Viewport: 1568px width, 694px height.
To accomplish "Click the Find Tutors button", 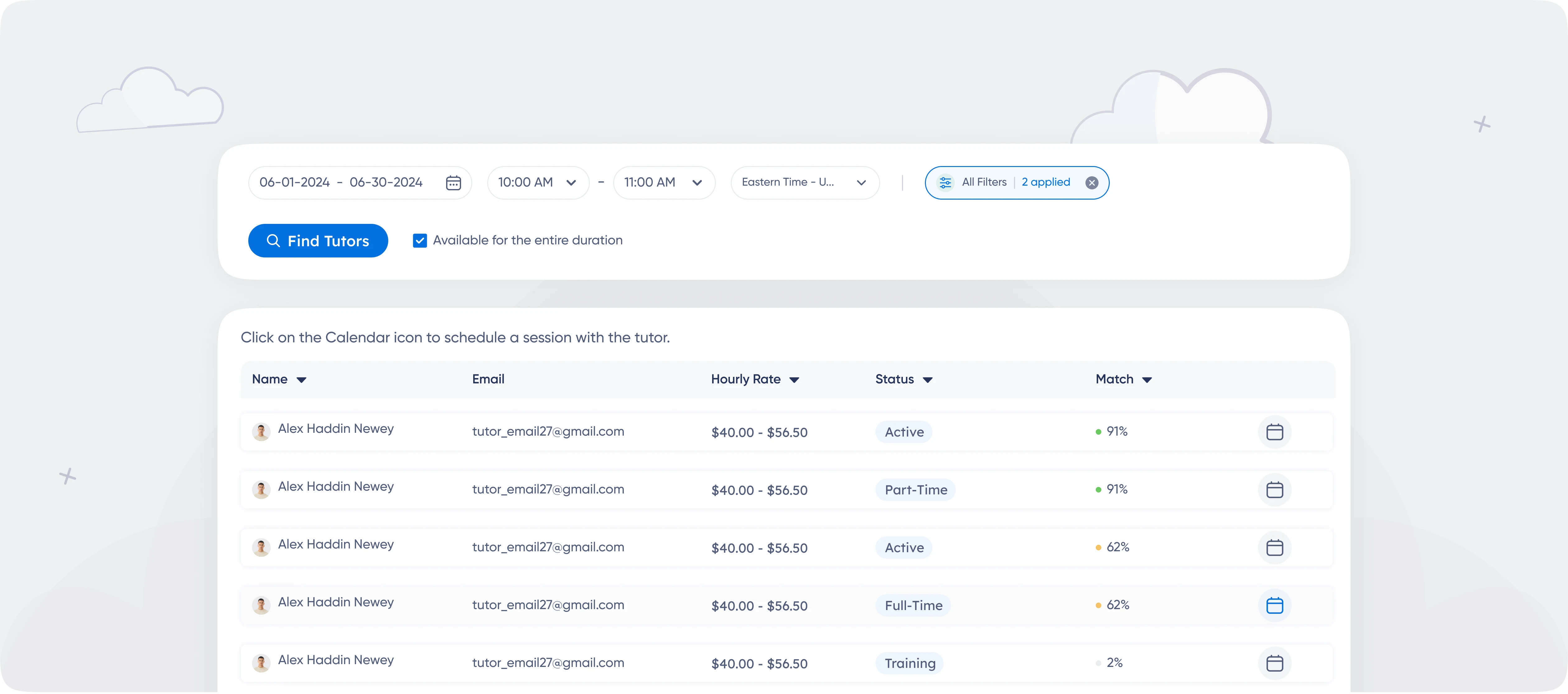I will pyautogui.click(x=318, y=241).
